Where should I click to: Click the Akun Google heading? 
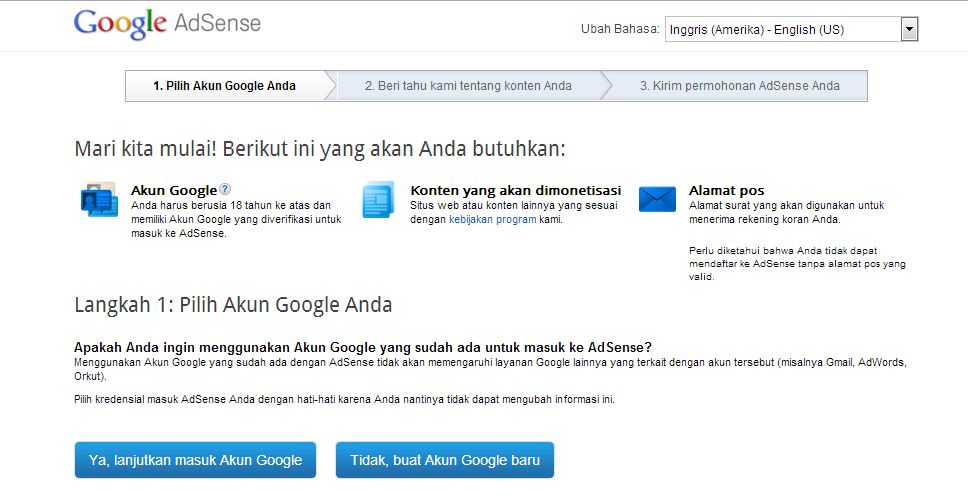(174, 190)
